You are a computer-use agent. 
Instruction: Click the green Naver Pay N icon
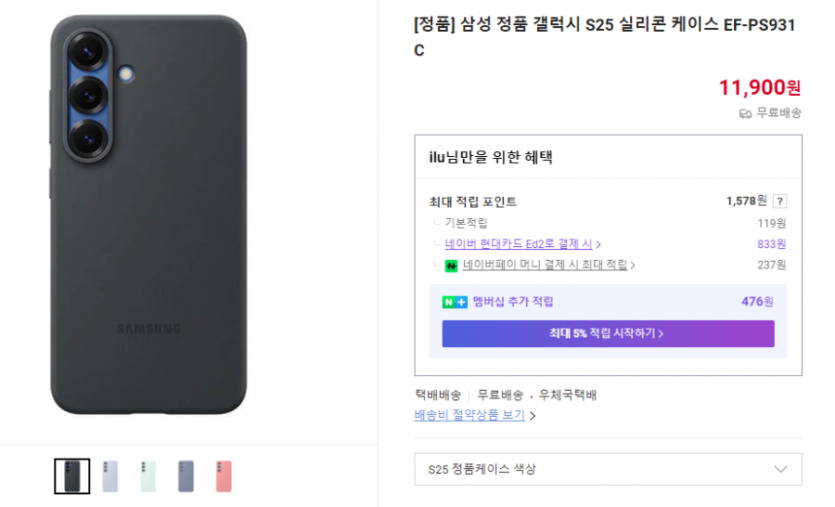click(x=452, y=265)
